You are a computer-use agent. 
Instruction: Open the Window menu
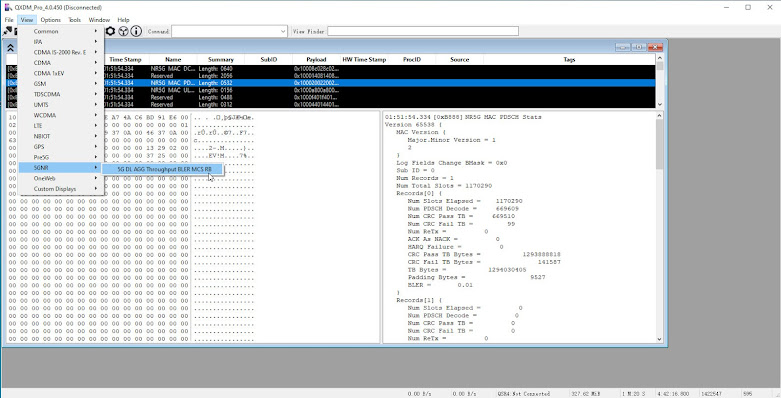(x=99, y=20)
